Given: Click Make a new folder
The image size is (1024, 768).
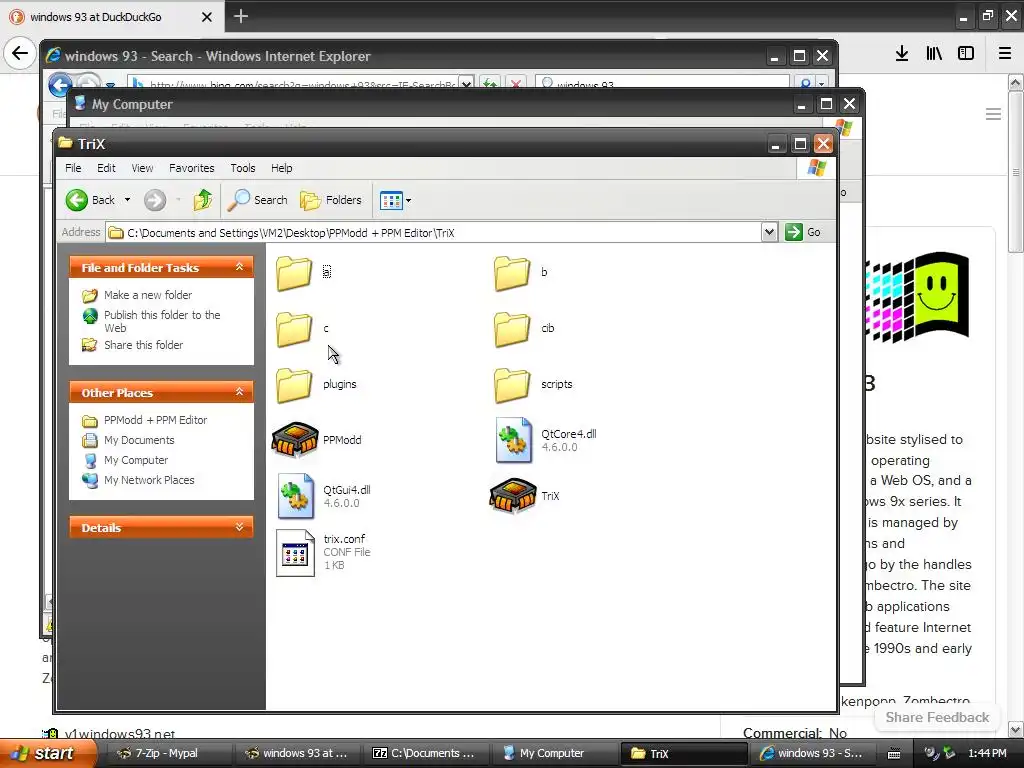Looking at the screenshot, I should [x=148, y=295].
